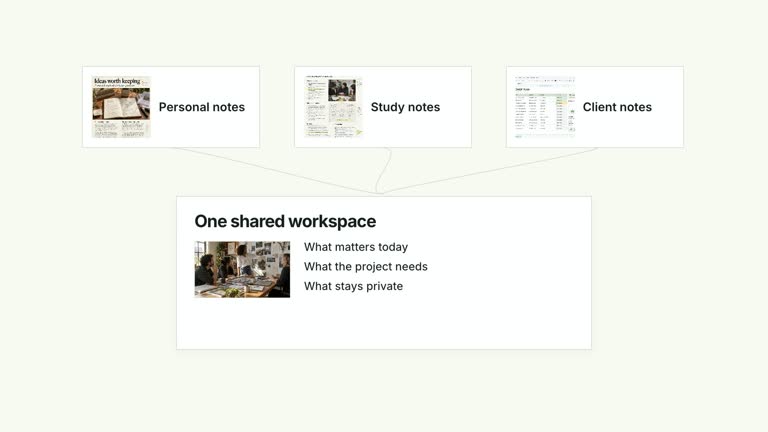Select 'What matters today' line
The image size is (768, 432).
[356, 247]
